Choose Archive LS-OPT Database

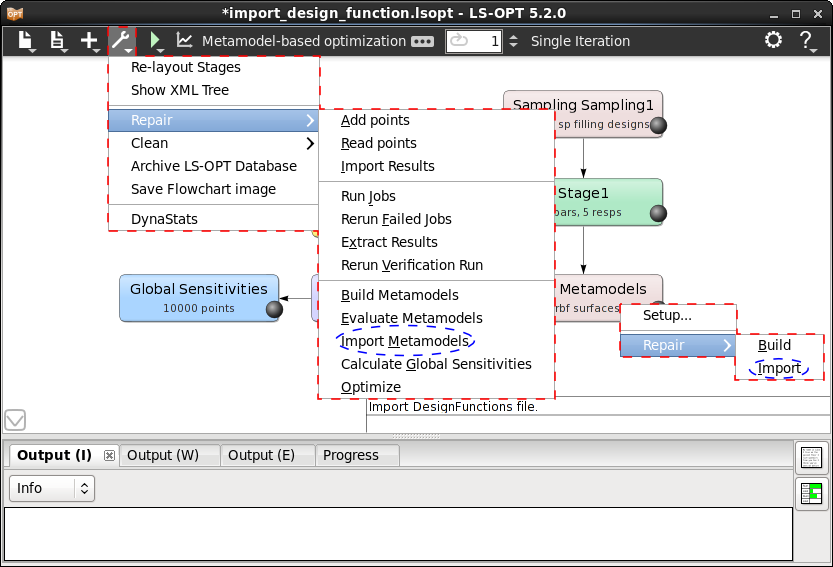point(214,166)
